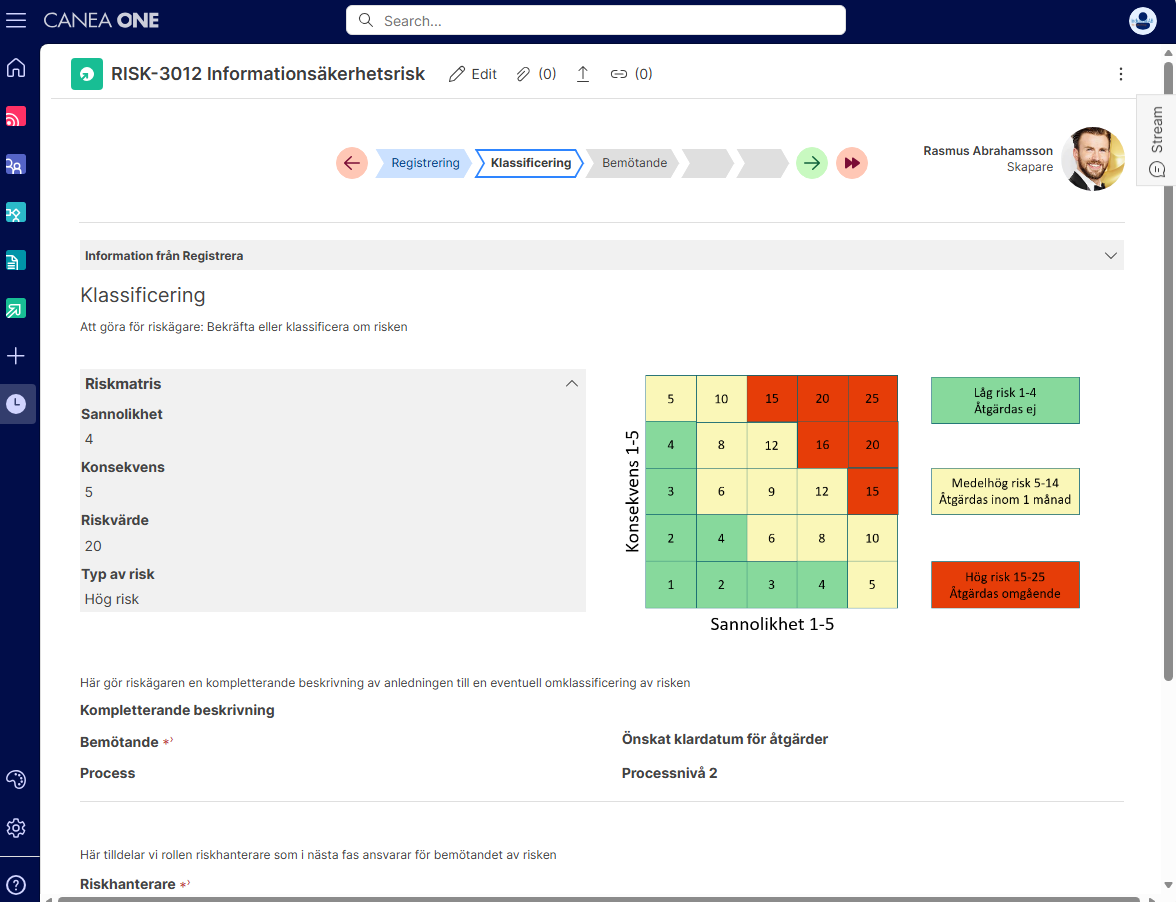Click the upload arrow icon

[x=583, y=73]
